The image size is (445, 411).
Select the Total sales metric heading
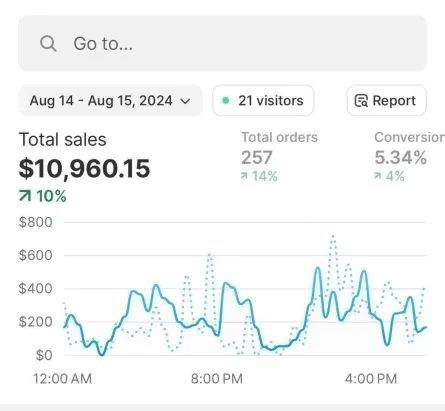pos(63,139)
